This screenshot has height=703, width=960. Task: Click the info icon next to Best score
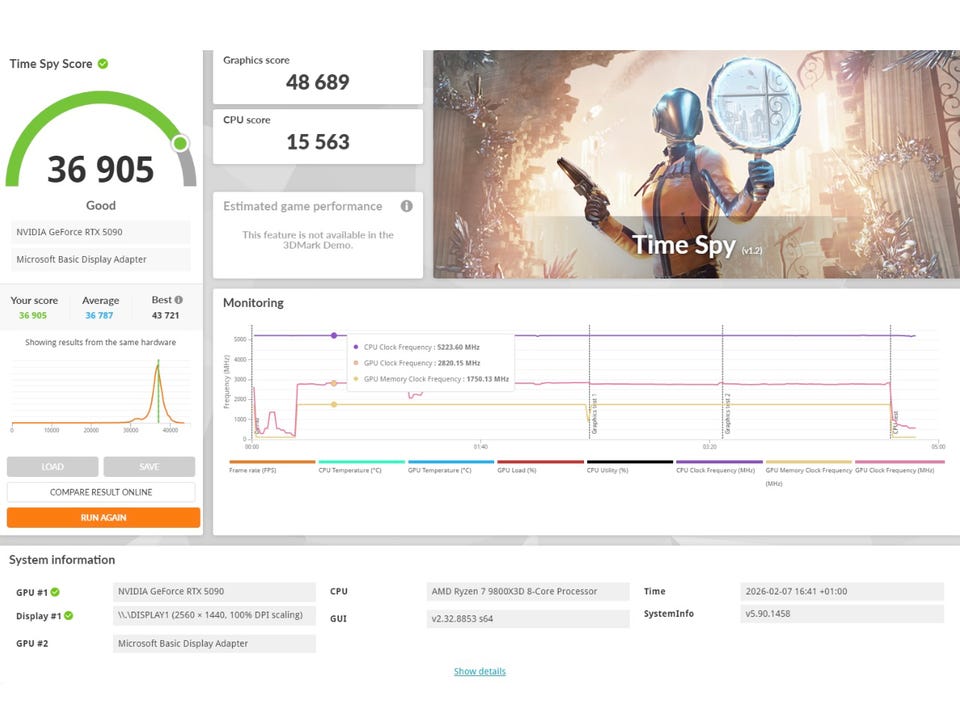[179, 300]
